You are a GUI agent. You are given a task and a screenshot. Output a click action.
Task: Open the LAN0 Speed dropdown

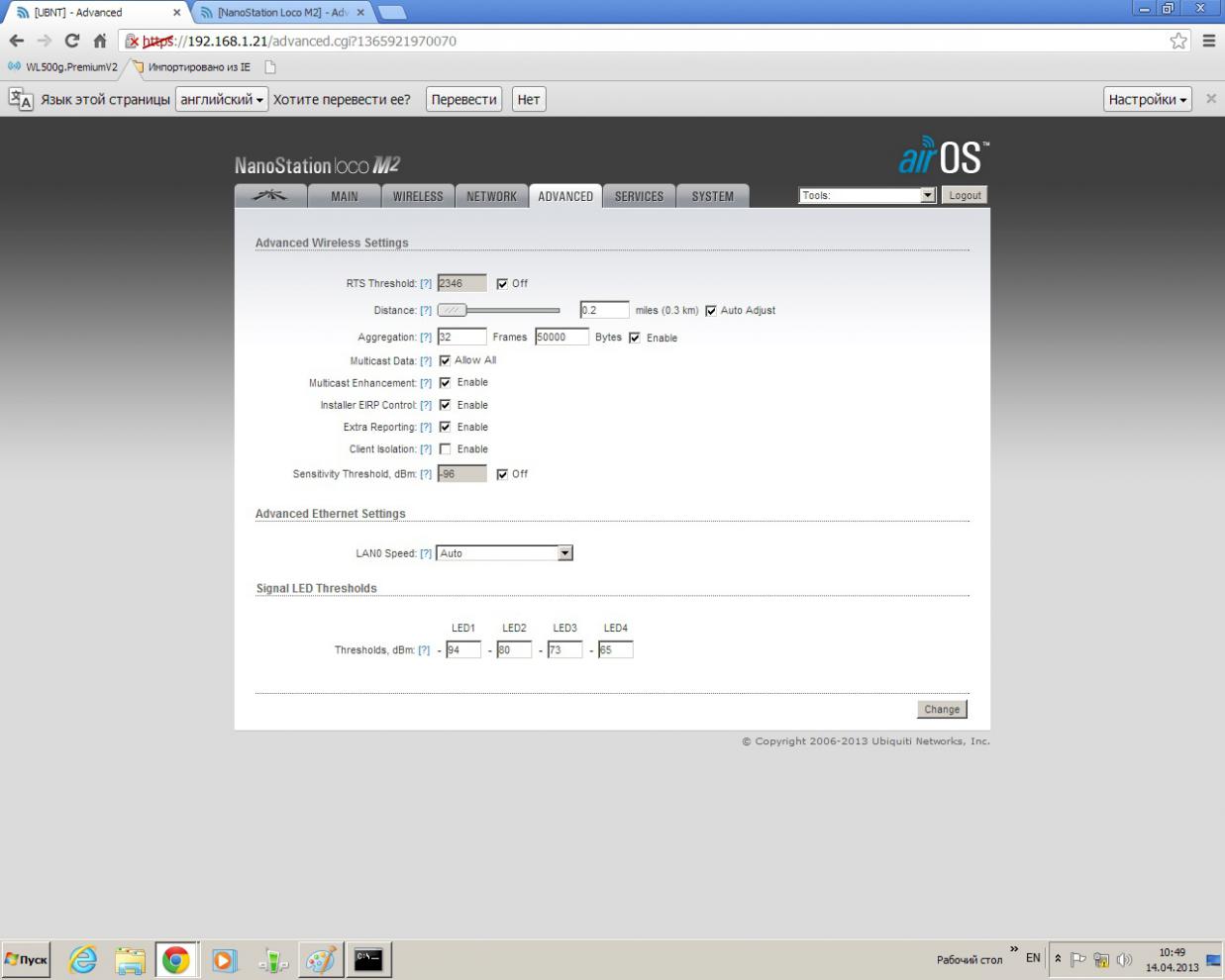tap(504, 553)
